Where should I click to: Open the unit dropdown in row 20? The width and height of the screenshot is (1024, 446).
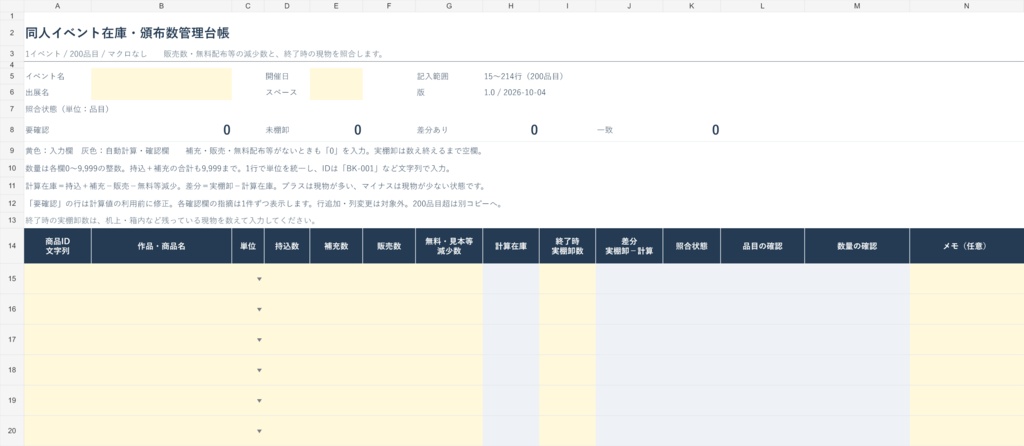pyautogui.click(x=259, y=431)
